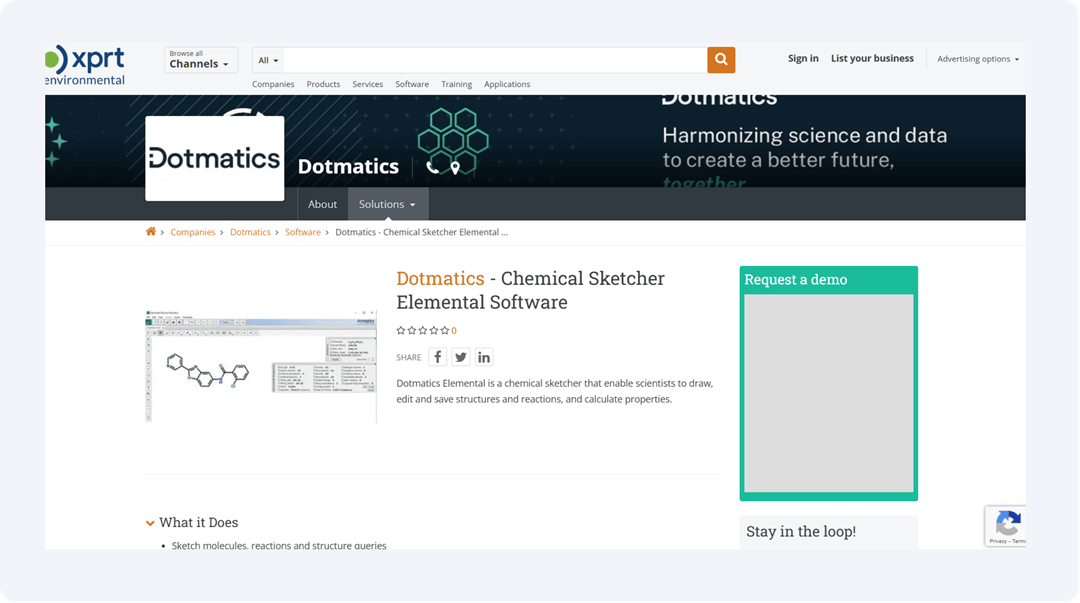
Task: Click List your business link
Action: [872, 59]
